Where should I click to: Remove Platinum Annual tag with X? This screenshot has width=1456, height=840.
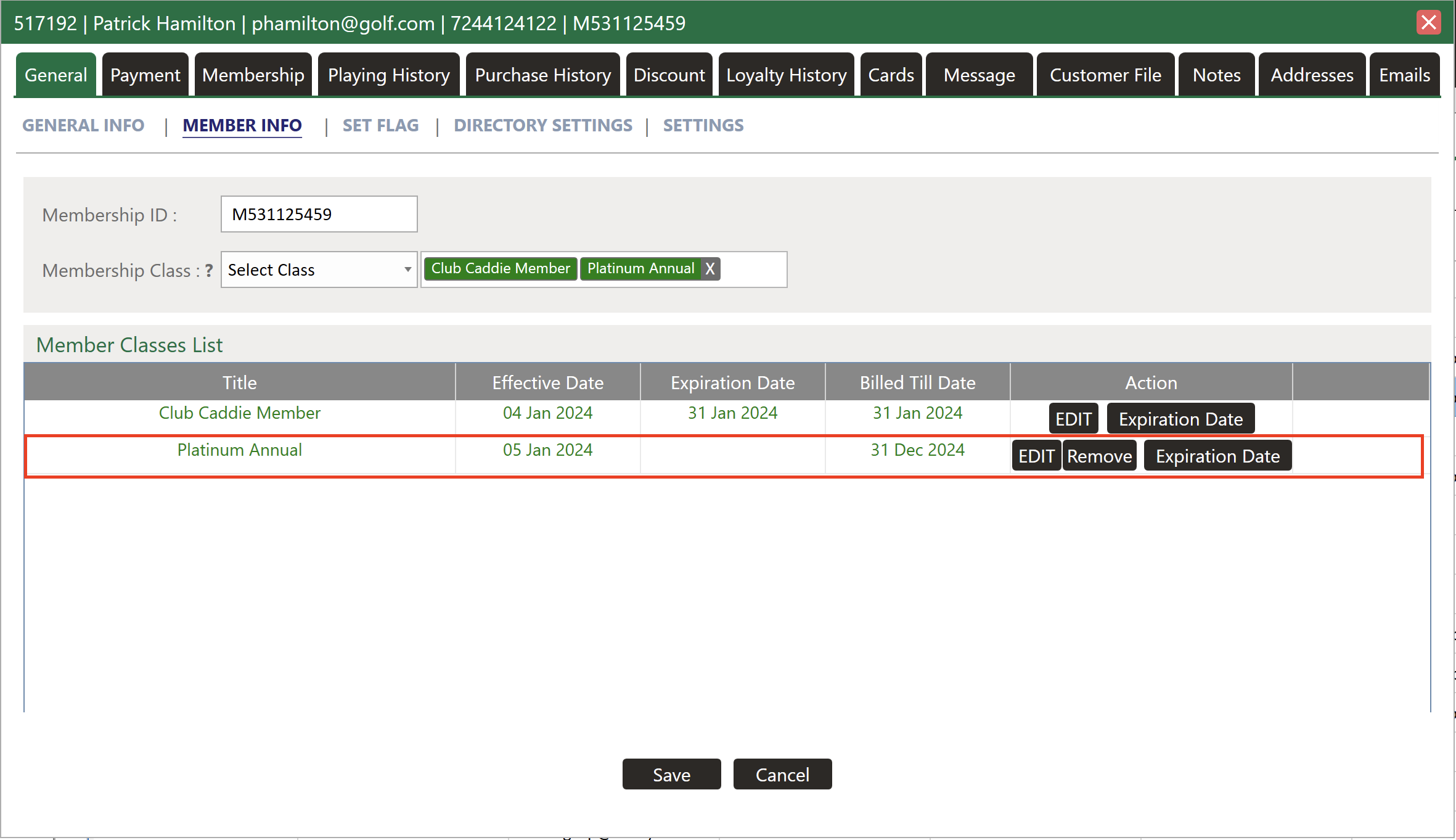(710, 269)
